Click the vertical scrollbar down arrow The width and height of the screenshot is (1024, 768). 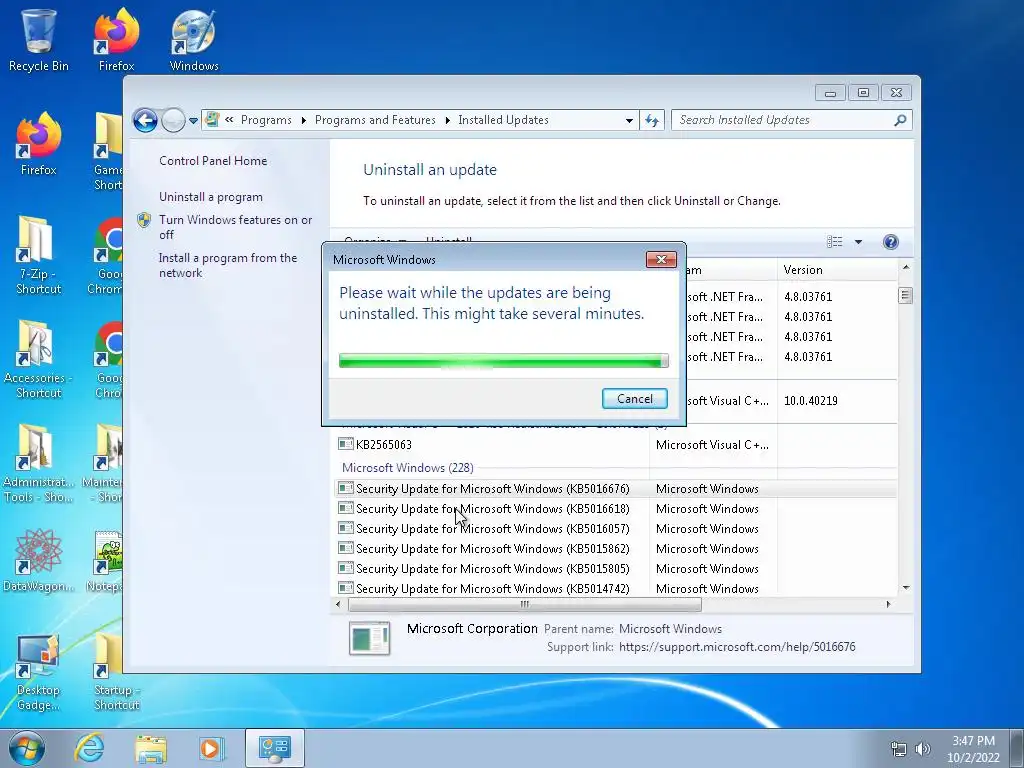[x=905, y=588]
